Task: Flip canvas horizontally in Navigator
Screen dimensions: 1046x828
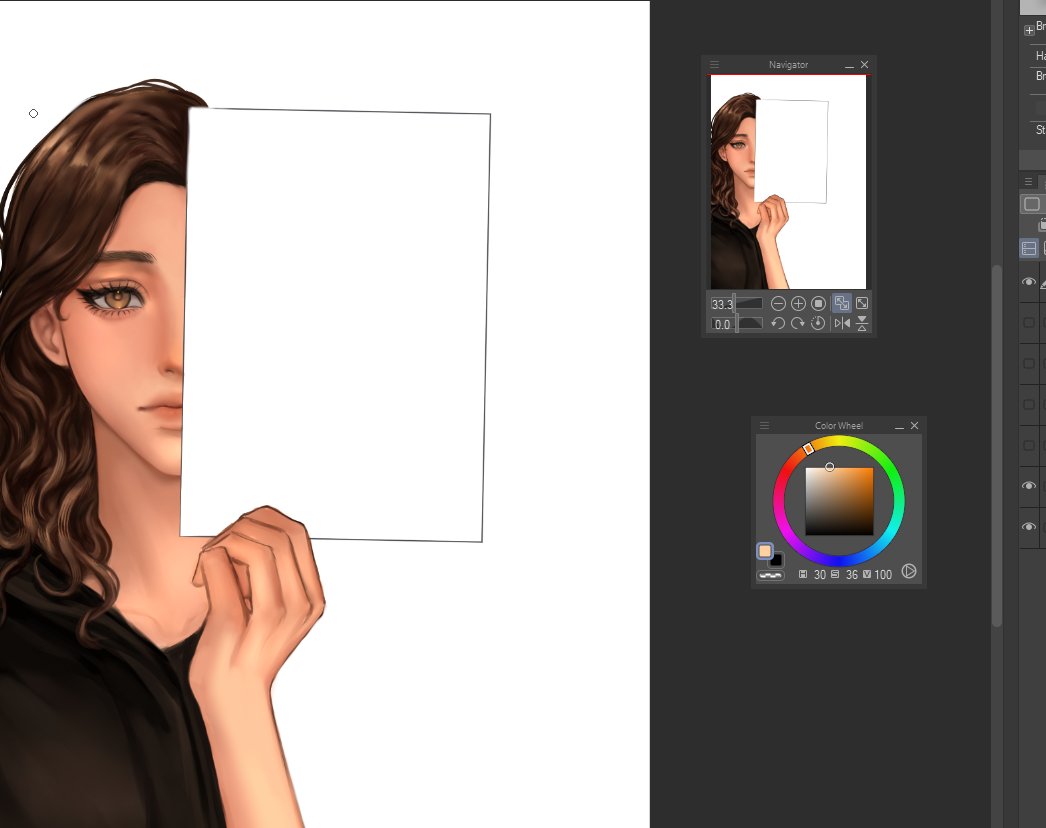Action: pyautogui.click(x=842, y=324)
